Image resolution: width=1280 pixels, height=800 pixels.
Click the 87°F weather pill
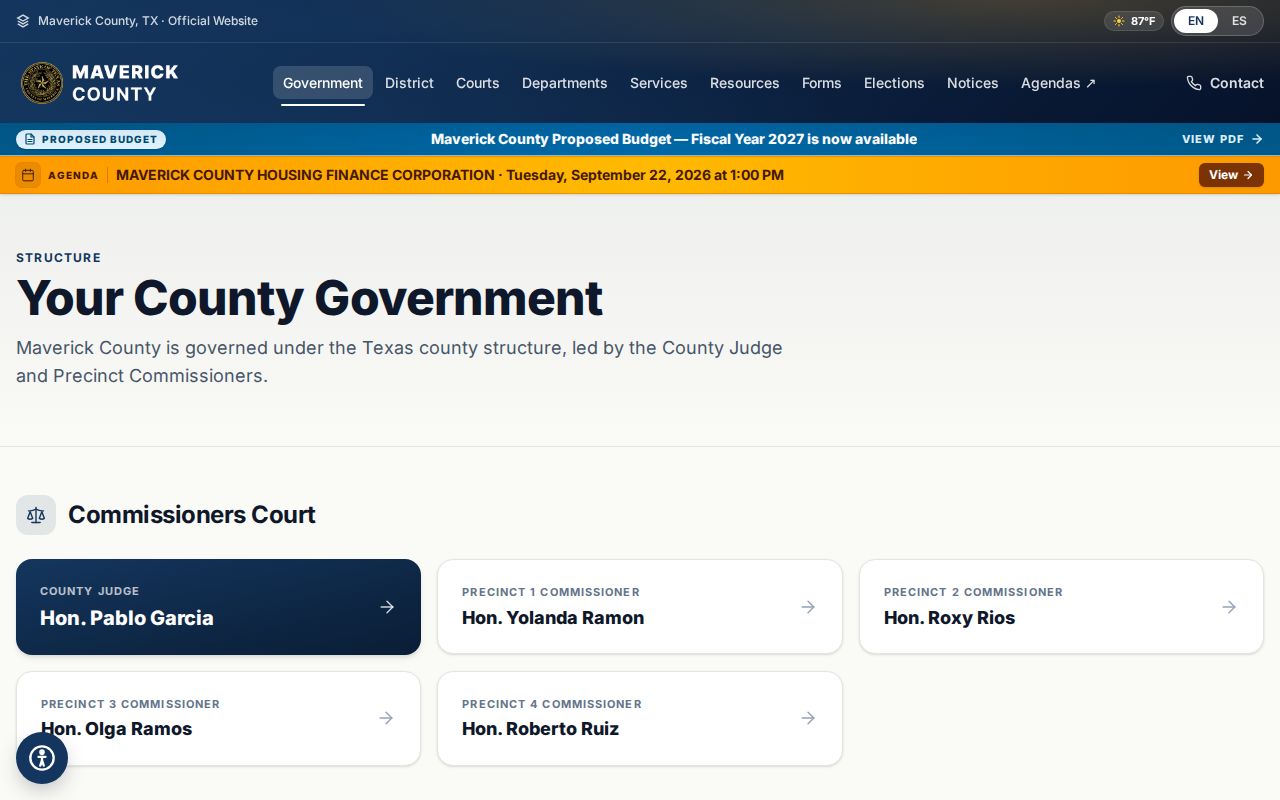pyautogui.click(x=1134, y=21)
